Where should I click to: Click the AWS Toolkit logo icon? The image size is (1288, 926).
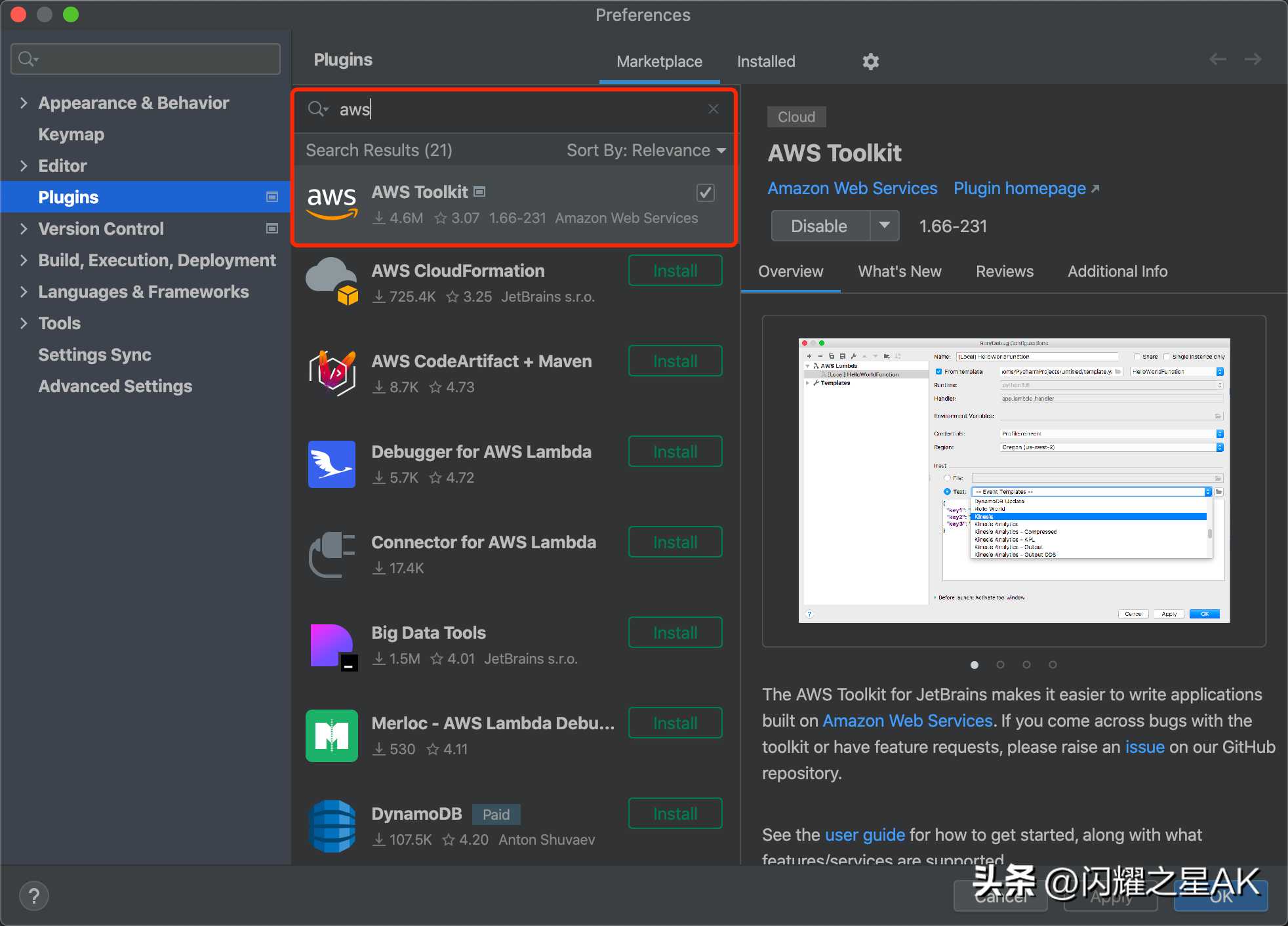(332, 203)
